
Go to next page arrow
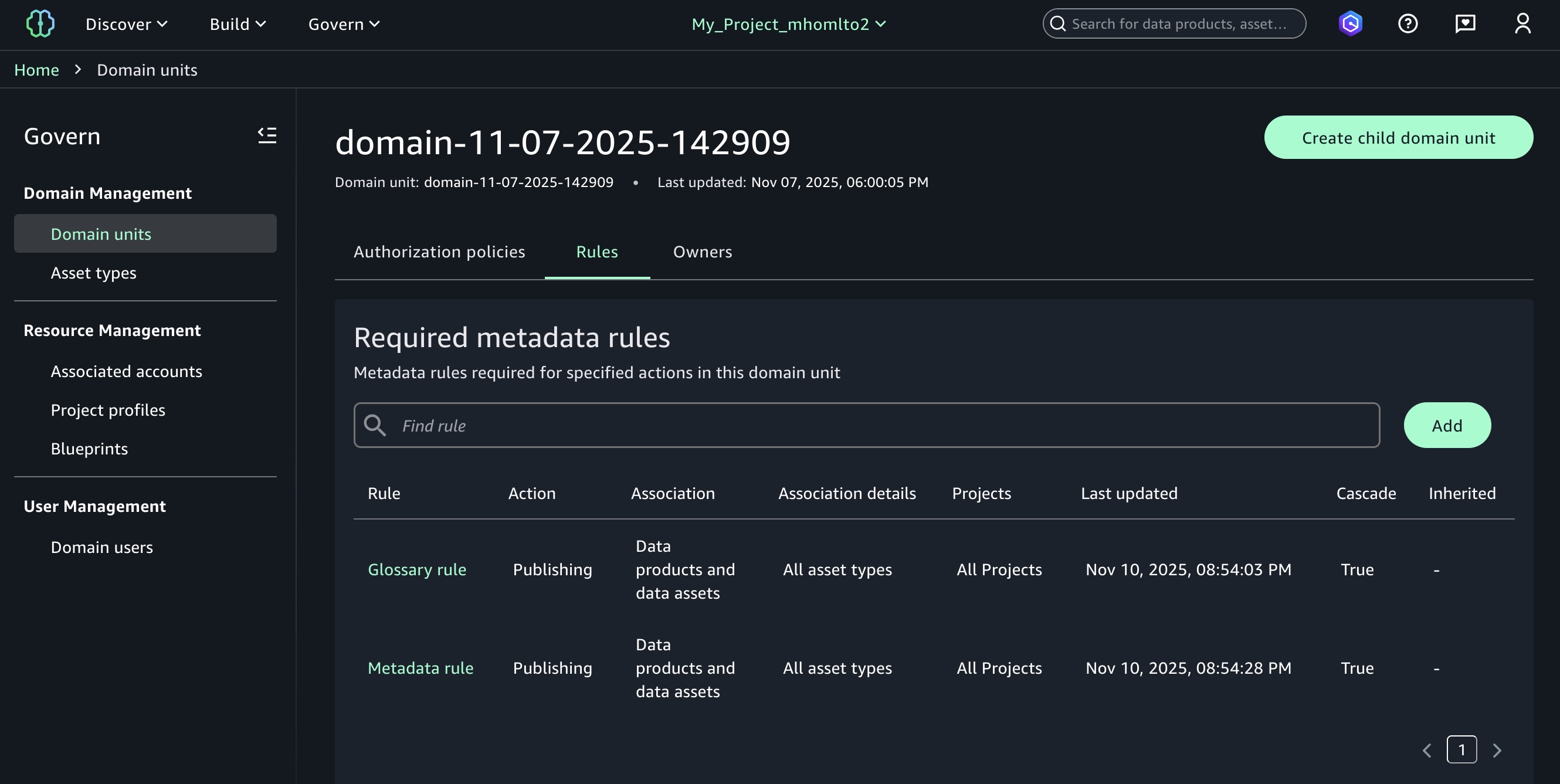click(1497, 751)
